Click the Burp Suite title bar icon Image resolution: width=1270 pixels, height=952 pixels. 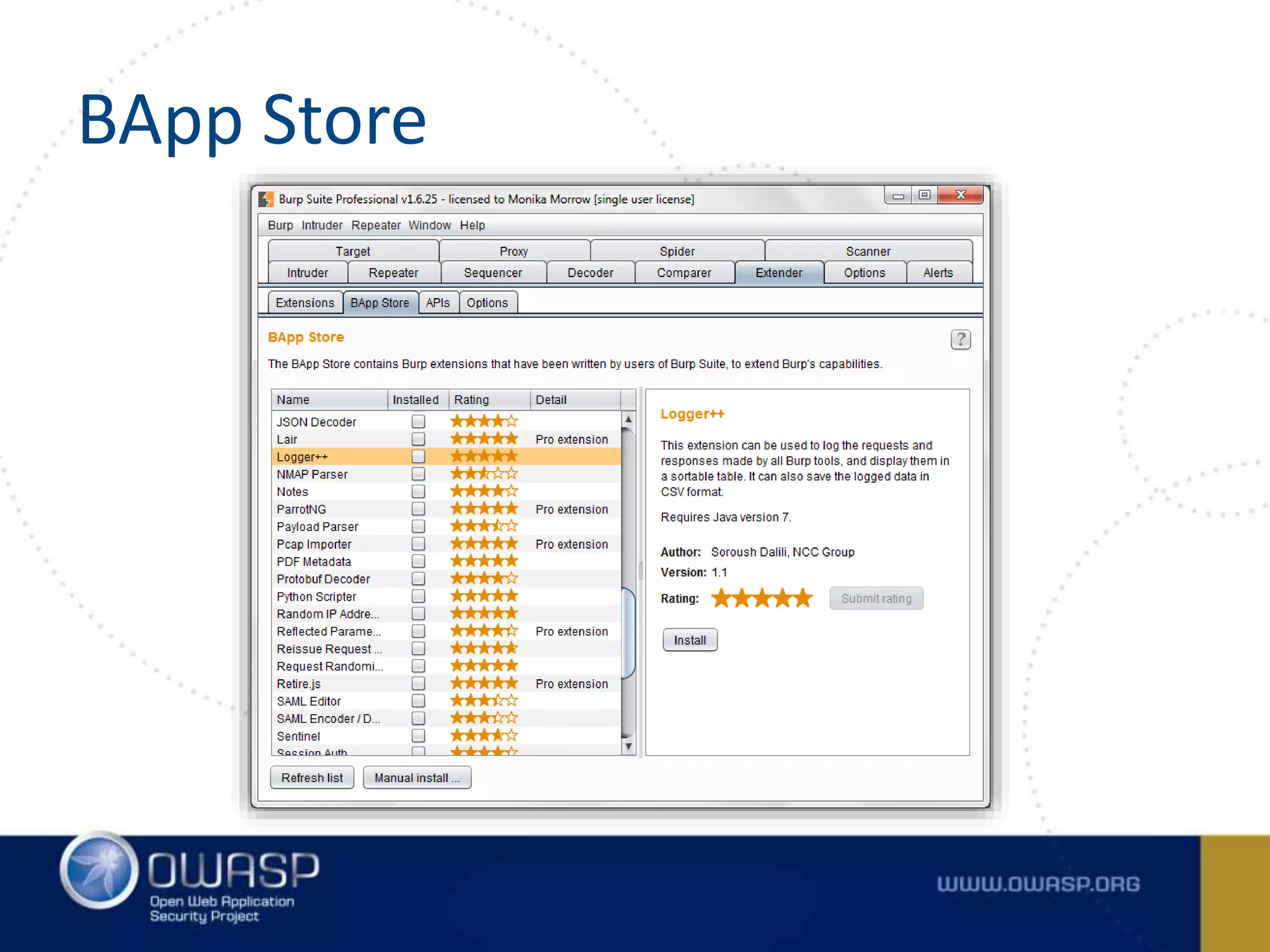(266, 199)
